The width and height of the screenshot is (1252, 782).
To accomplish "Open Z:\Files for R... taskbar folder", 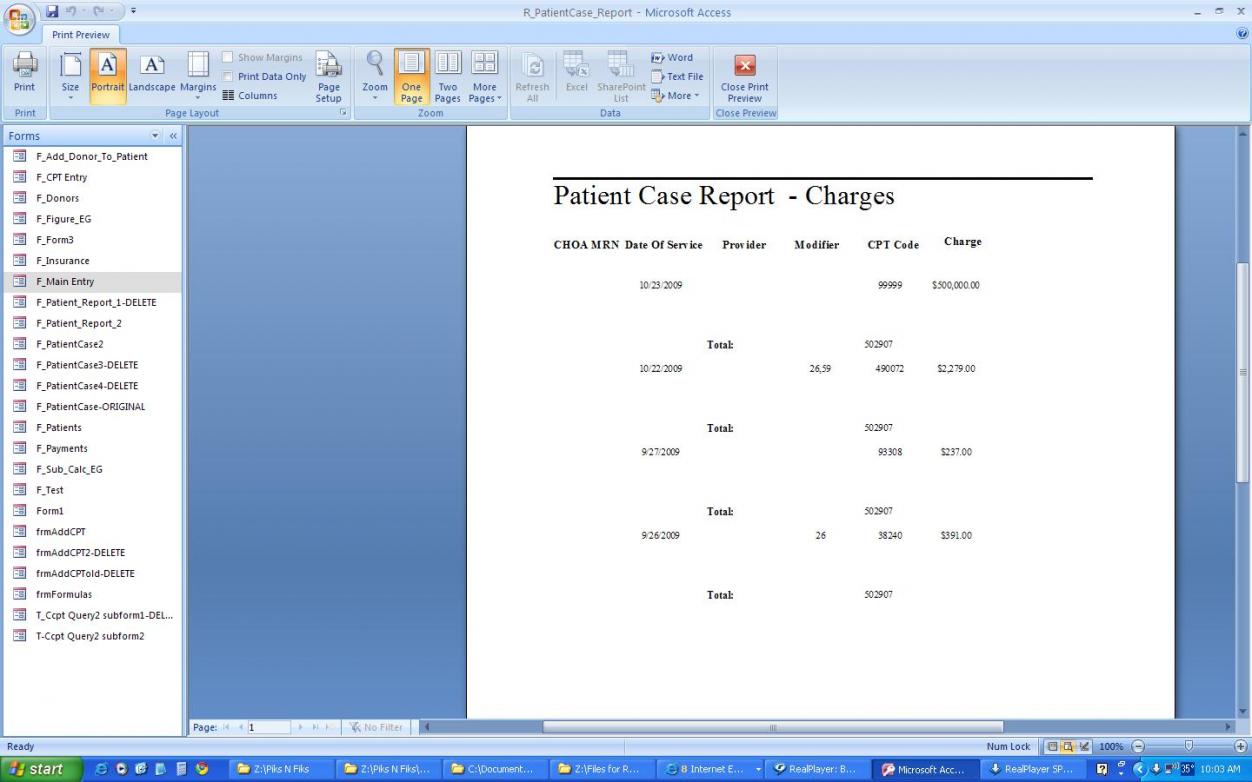I will (x=603, y=769).
